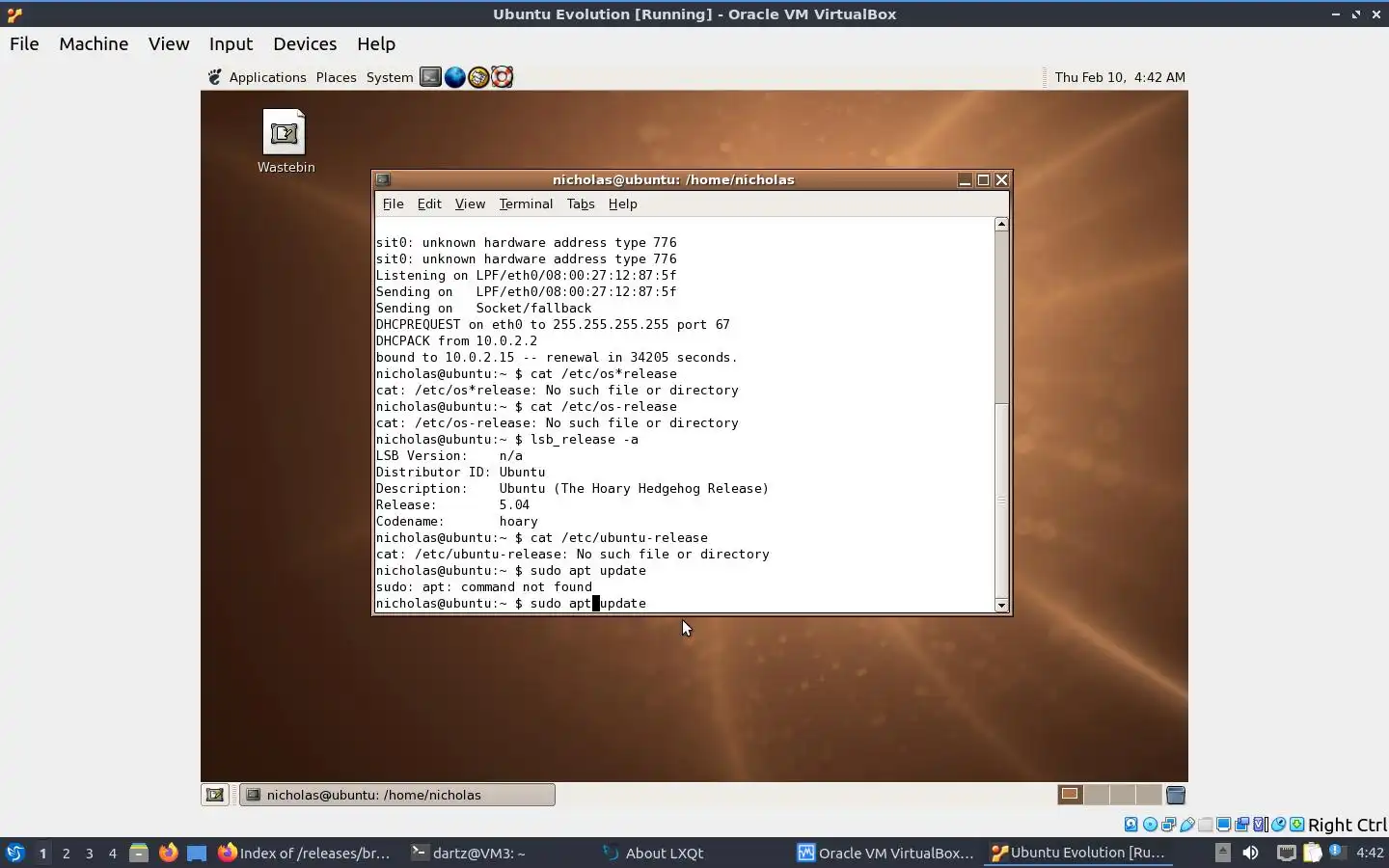Viewport: 1389px width, 868px height.
Task: Open the LXQt start menu icon
Action: [14, 853]
